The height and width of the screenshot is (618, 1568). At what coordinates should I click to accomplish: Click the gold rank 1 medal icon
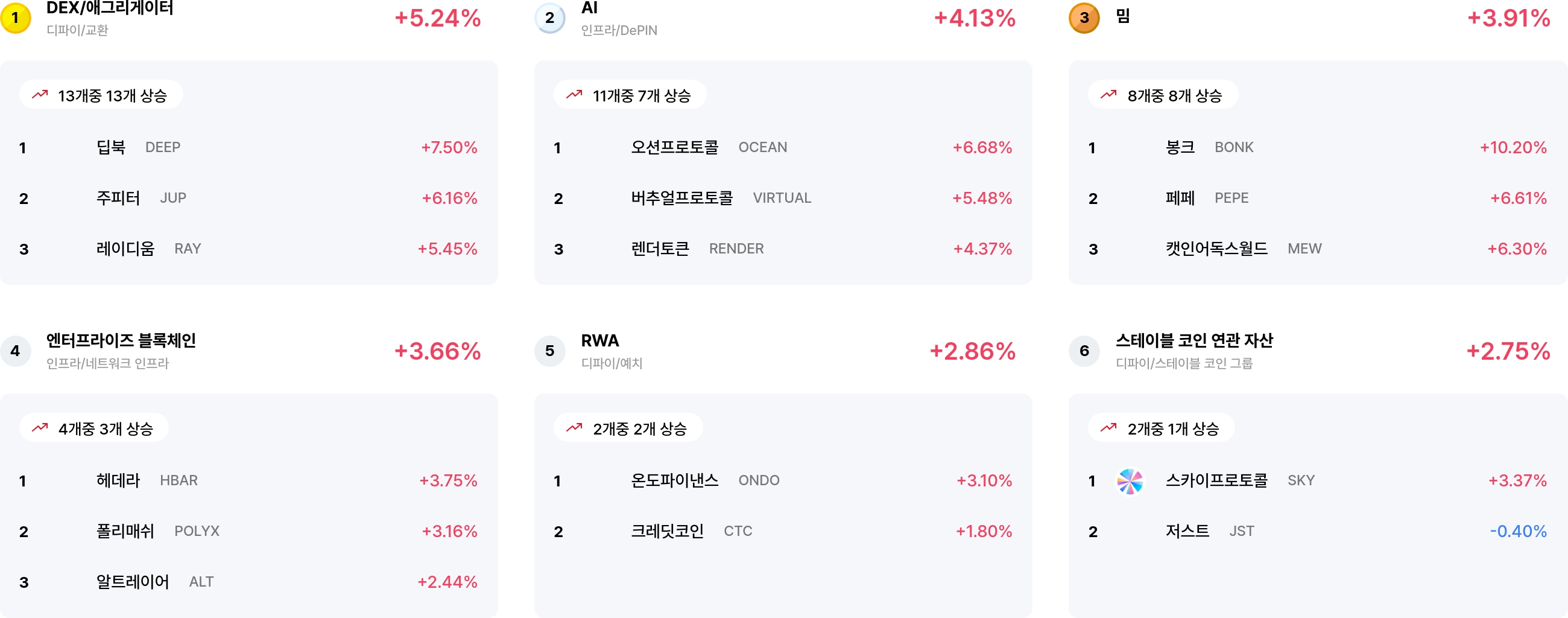click(16, 18)
